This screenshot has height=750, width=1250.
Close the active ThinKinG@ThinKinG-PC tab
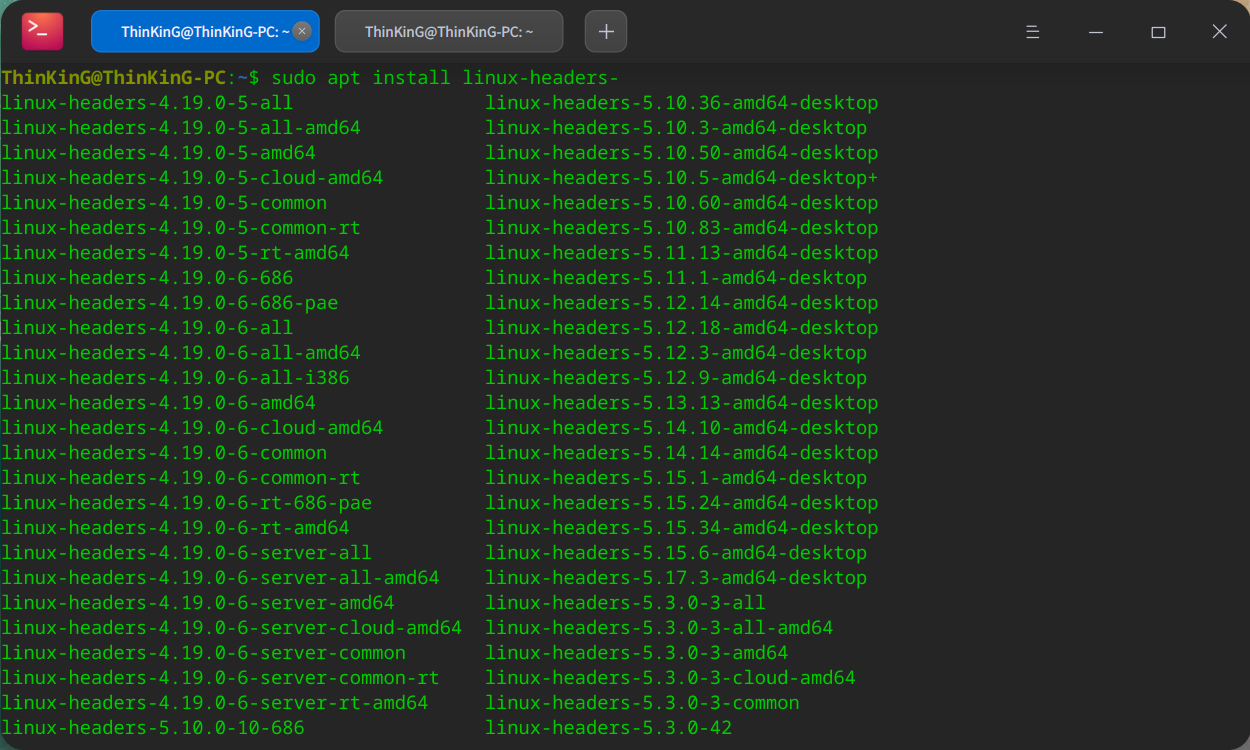click(301, 31)
